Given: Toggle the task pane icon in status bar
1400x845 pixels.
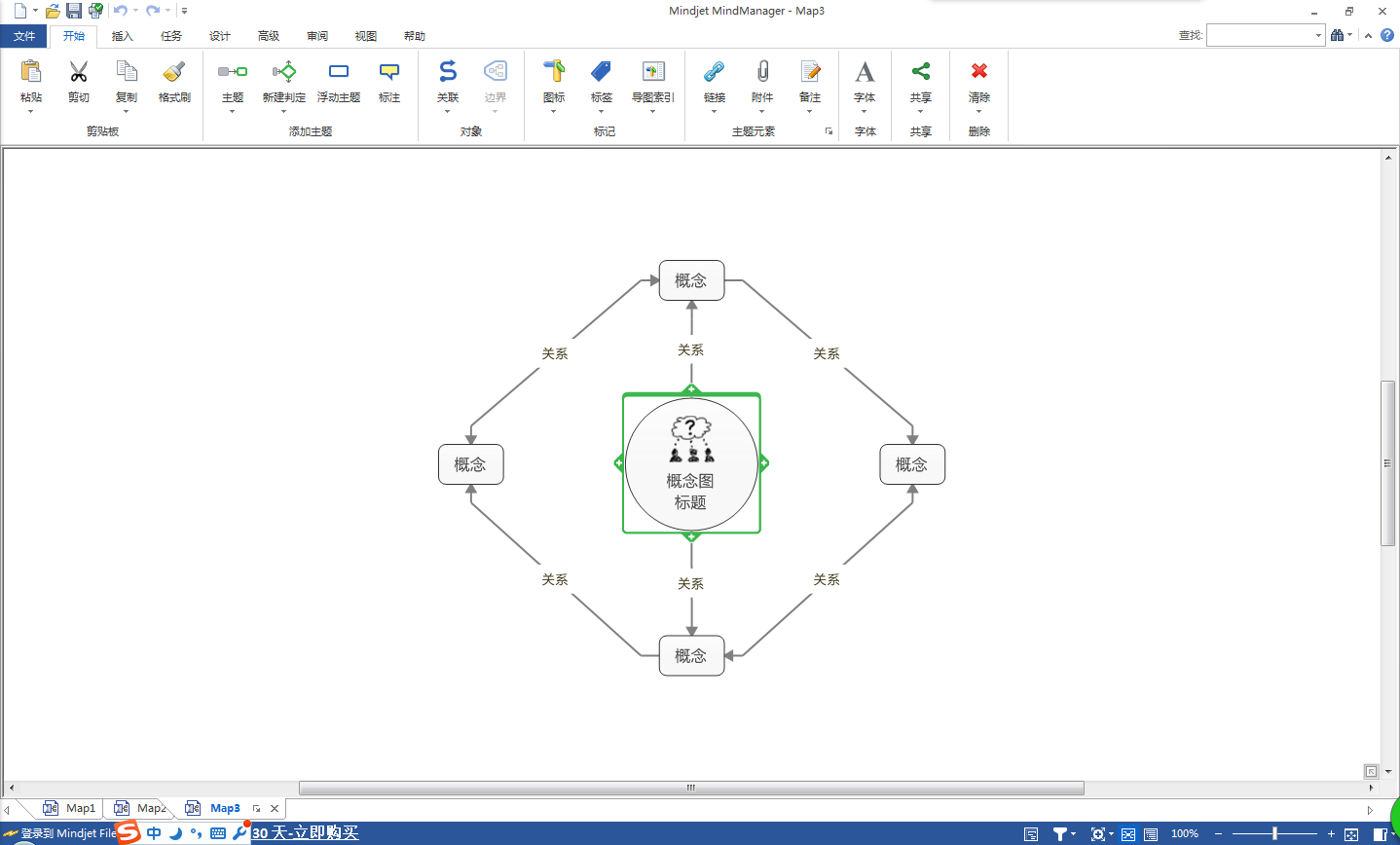Looking at the screenshot, I should [x=1381, y=834].
